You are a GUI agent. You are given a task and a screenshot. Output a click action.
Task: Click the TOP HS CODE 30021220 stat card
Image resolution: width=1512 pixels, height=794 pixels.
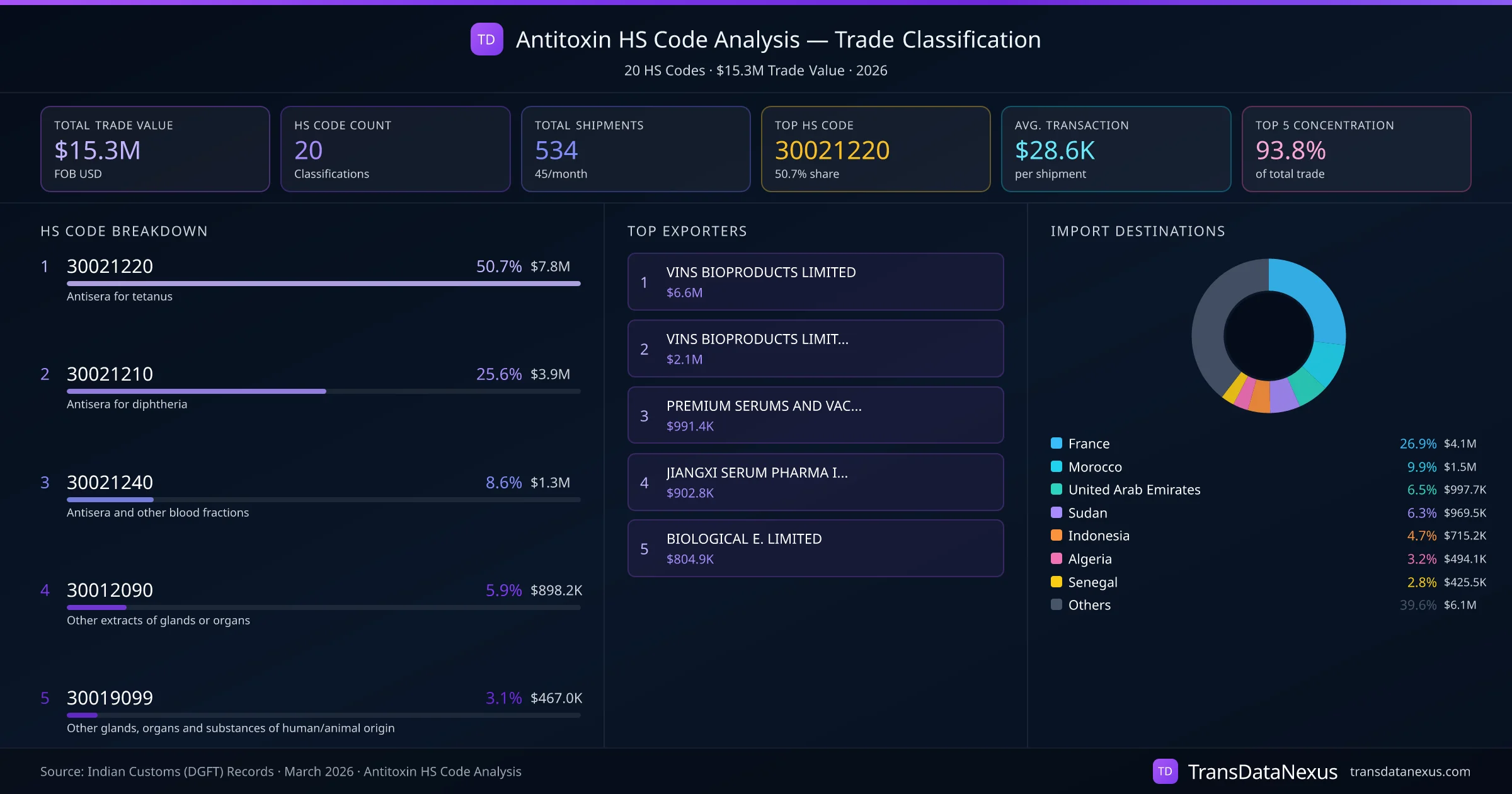[876, 149]
